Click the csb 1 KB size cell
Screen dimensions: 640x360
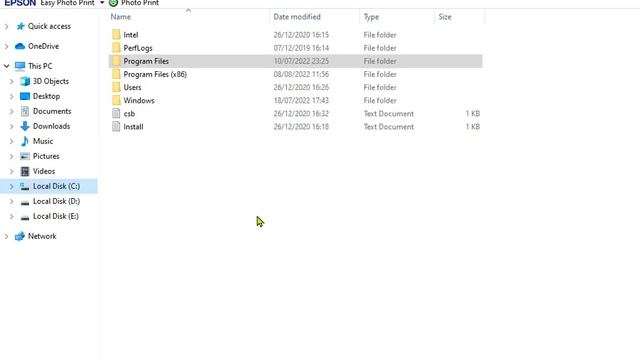(473, 113)
